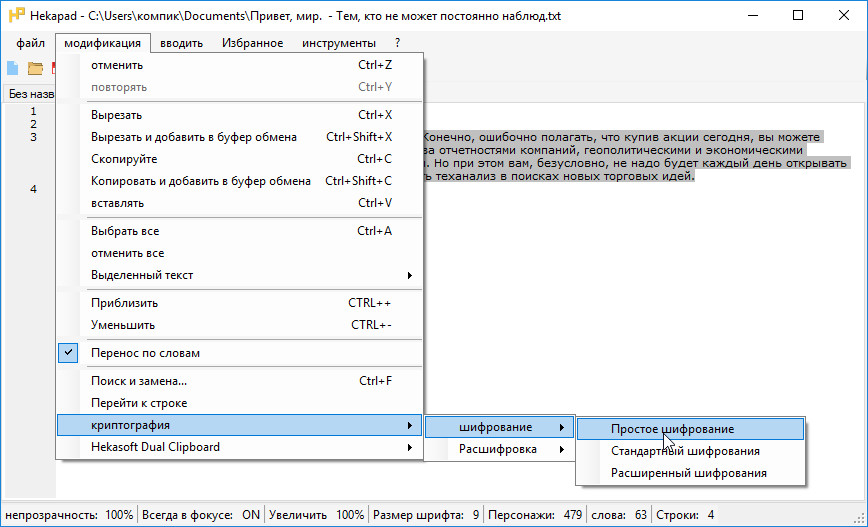Choose Выбрать все
The height and width of the screenshot is (527, 868).
pyautogui.click(x=240, y=231)
